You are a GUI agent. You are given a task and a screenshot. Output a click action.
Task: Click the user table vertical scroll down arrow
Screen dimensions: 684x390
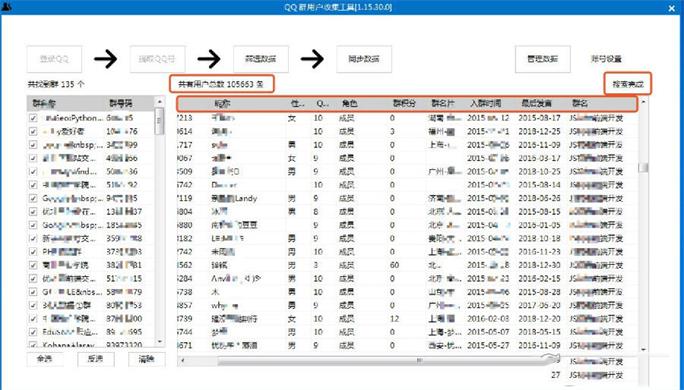pos(643,349)
